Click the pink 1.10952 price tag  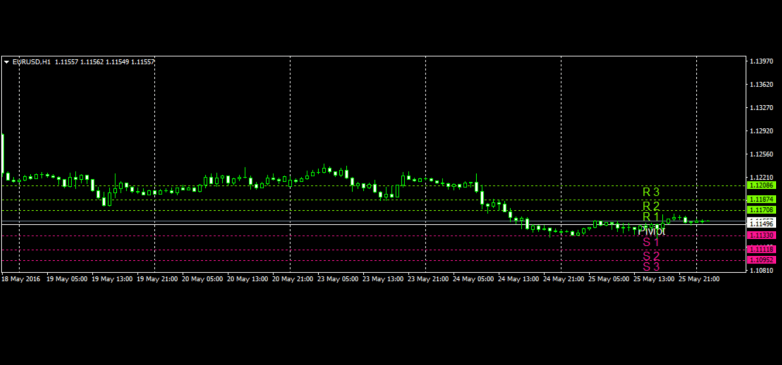coord(762,260)
